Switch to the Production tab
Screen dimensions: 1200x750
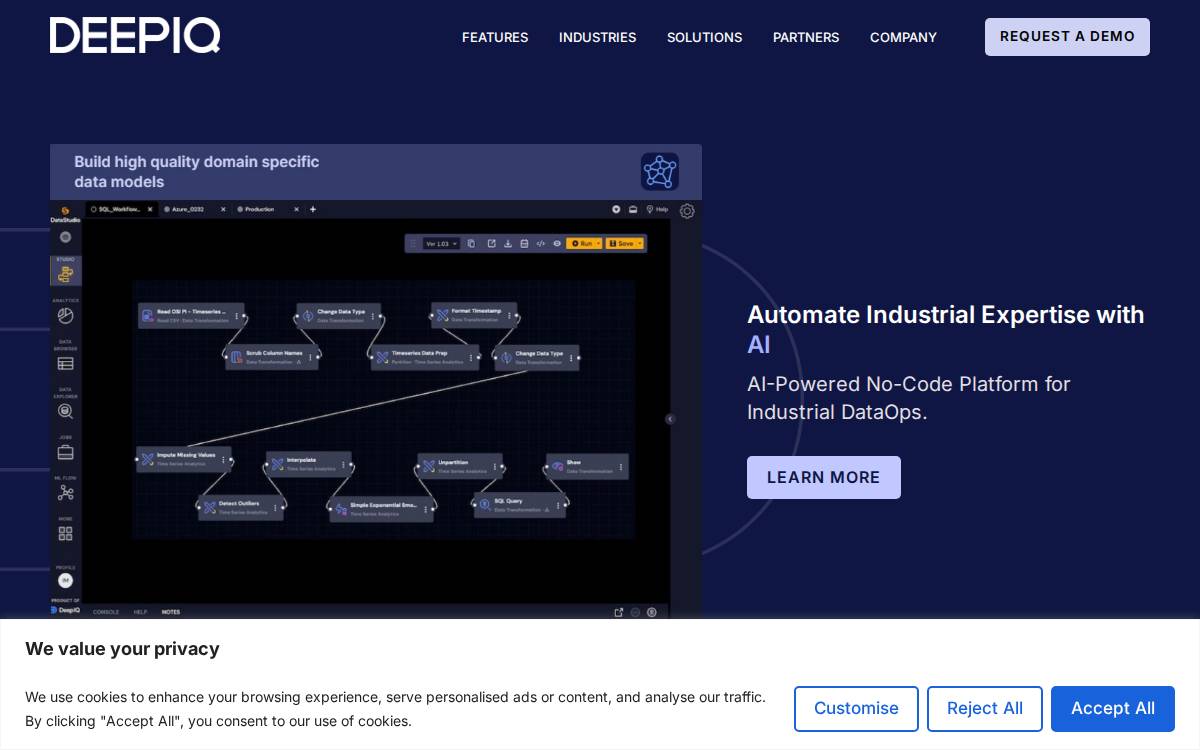pyautogui.click(x=258, y=209)
